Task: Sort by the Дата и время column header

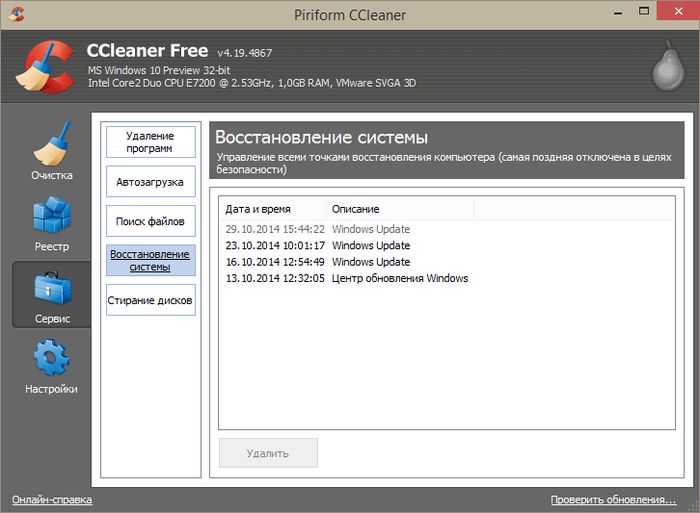Action: click(273, 209)
